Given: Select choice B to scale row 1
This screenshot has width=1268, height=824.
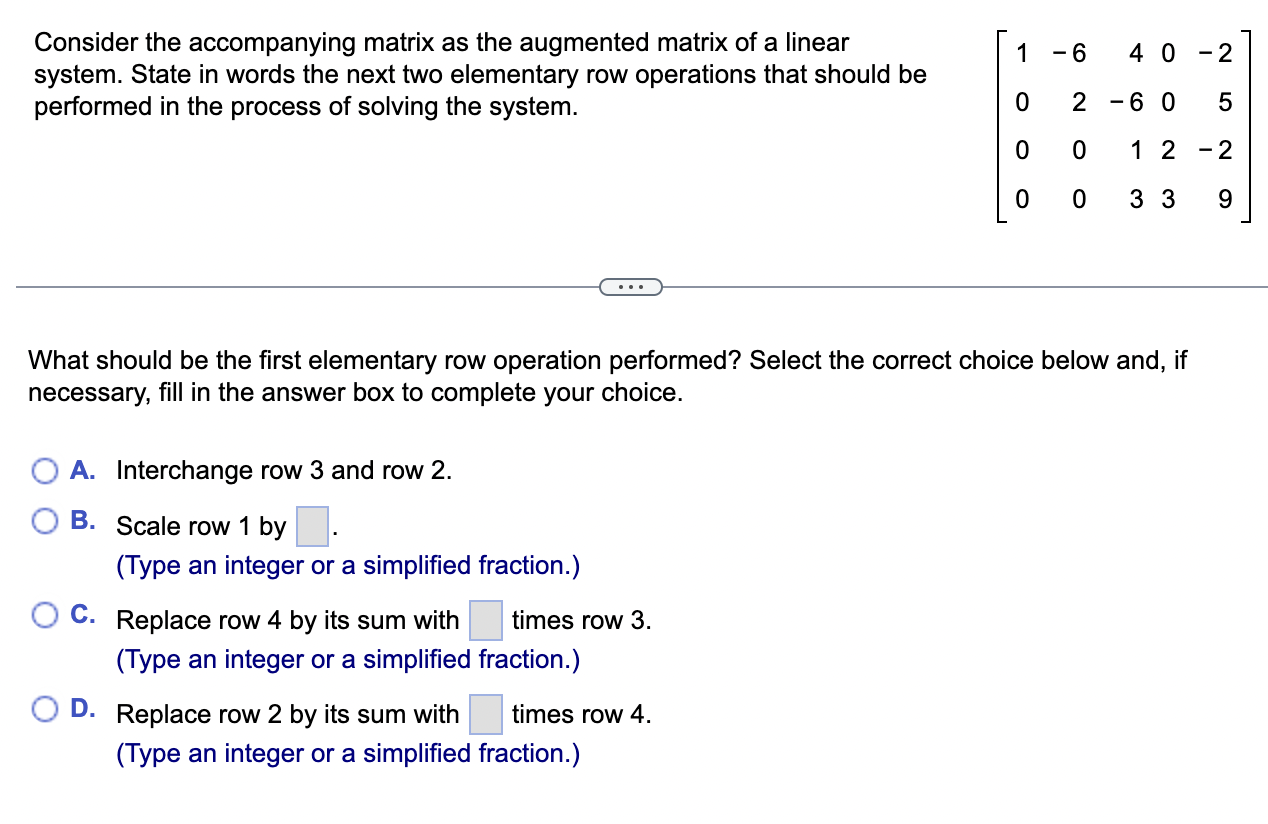Looking at the screenshot, I should click(45, 519).
